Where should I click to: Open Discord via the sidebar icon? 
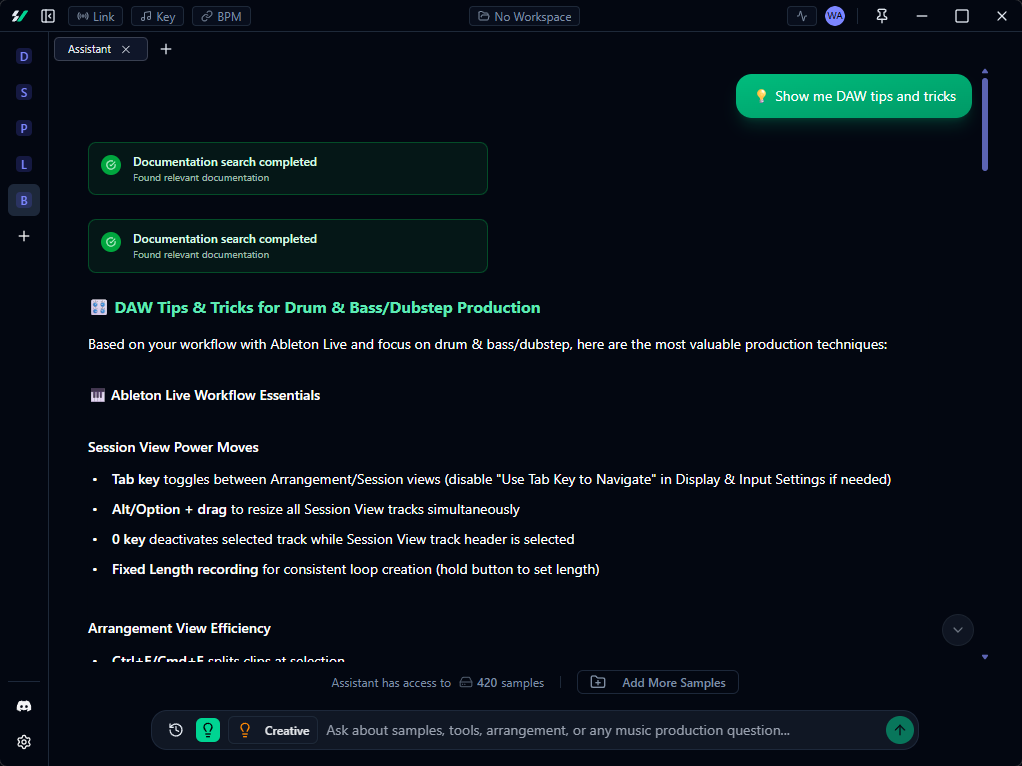pos(23,705)
